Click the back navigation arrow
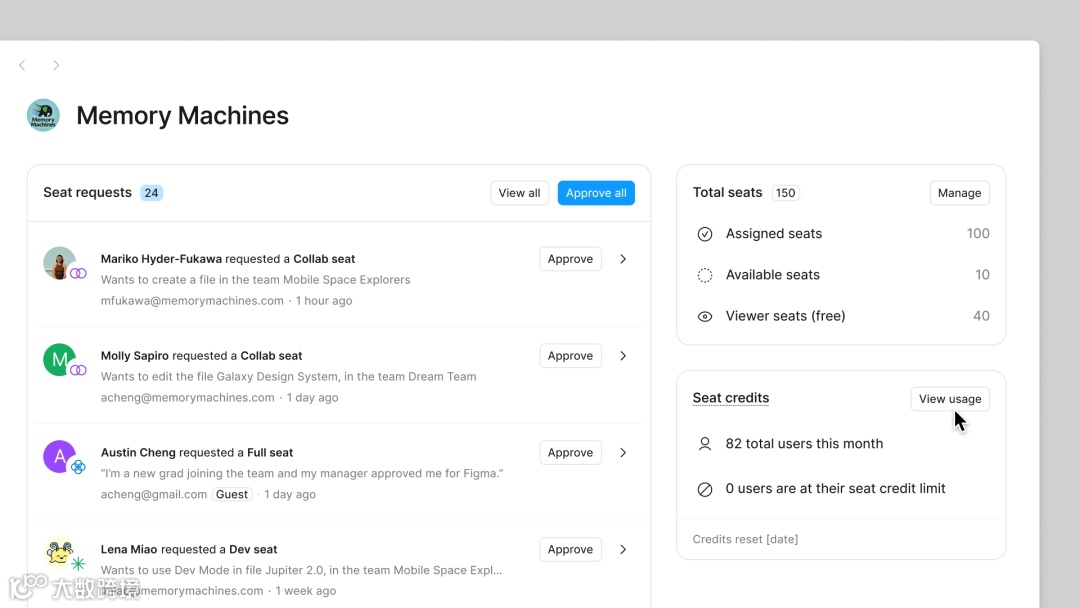The height and width of the screenshot is (608, 1080). (22, 65)
